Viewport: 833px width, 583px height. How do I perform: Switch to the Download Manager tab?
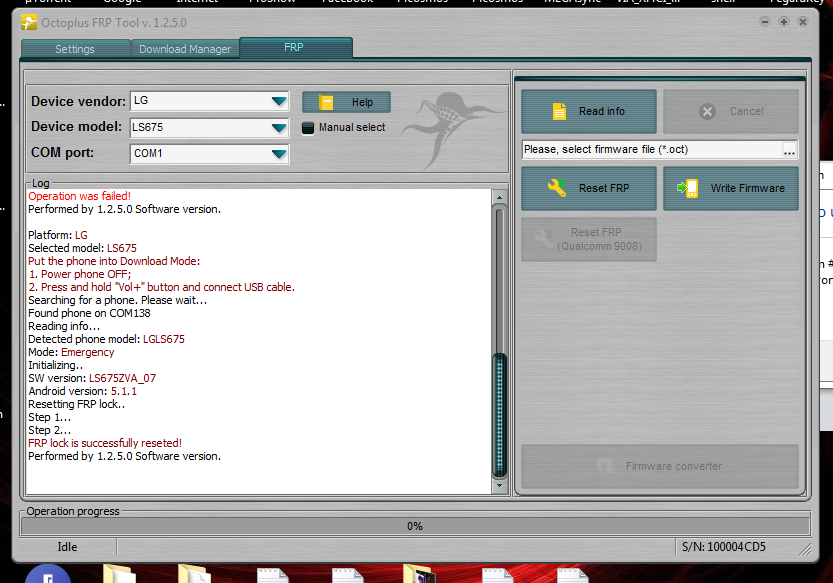coord(185,49)
